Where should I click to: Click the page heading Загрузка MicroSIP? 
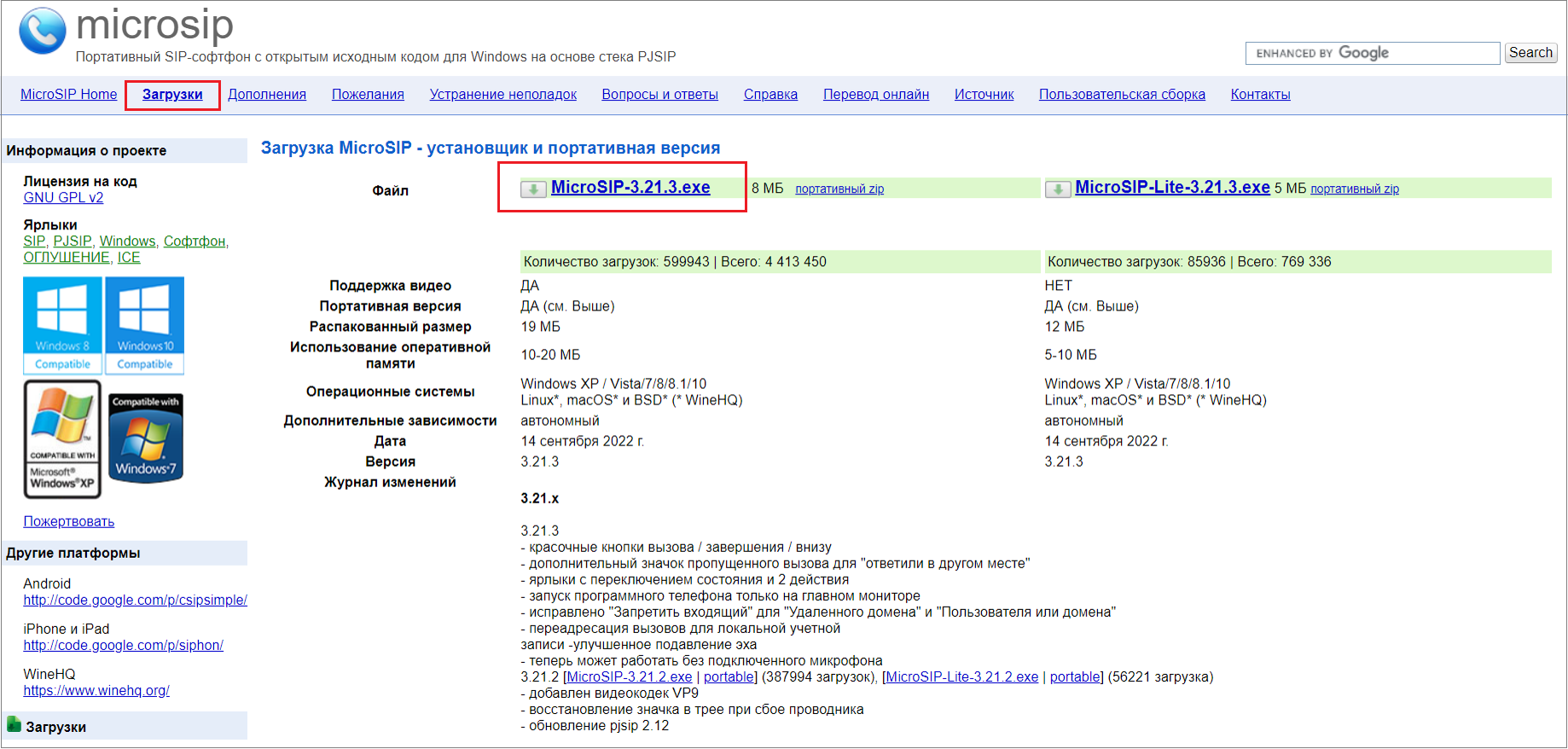491,148
